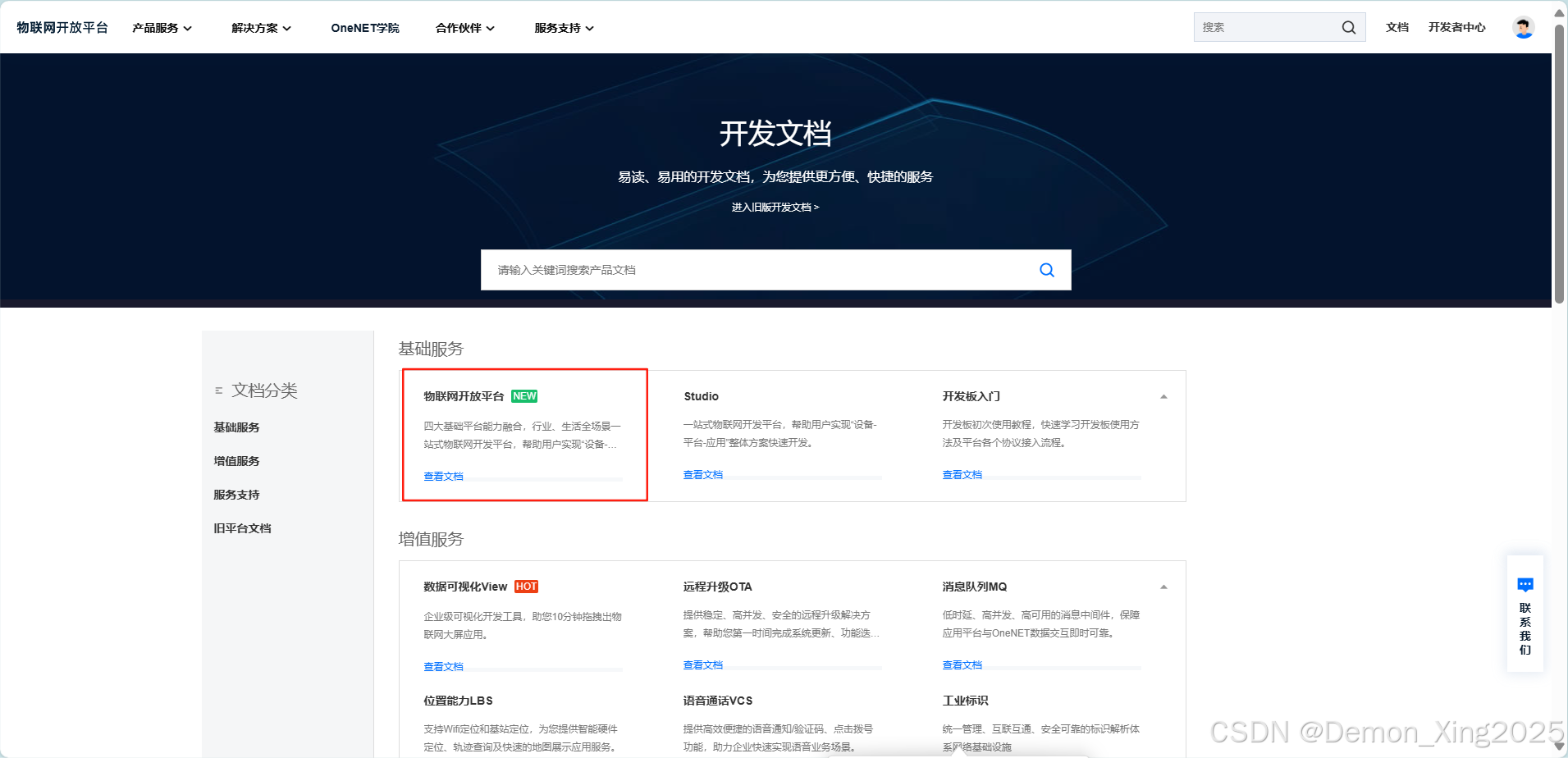Click the 工业标识 card title
This screenshot has width=1568, height=758.
coord(965,701)
